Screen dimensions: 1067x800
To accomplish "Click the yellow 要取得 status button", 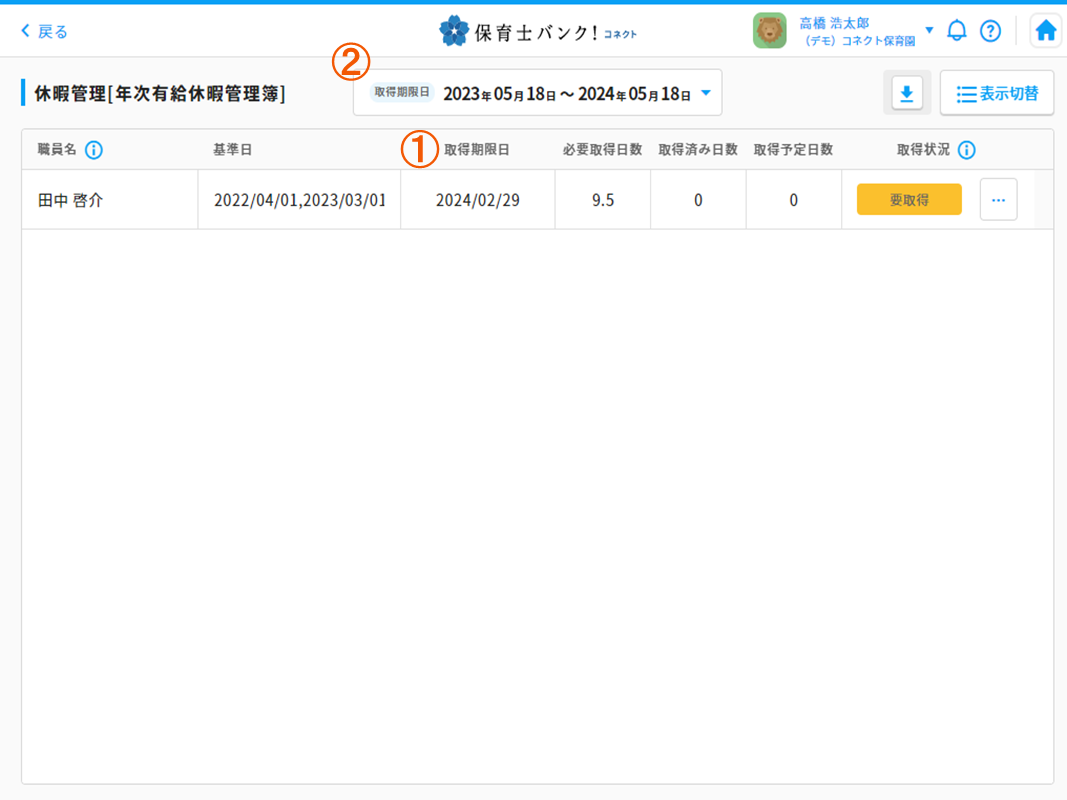I will 909,200.
